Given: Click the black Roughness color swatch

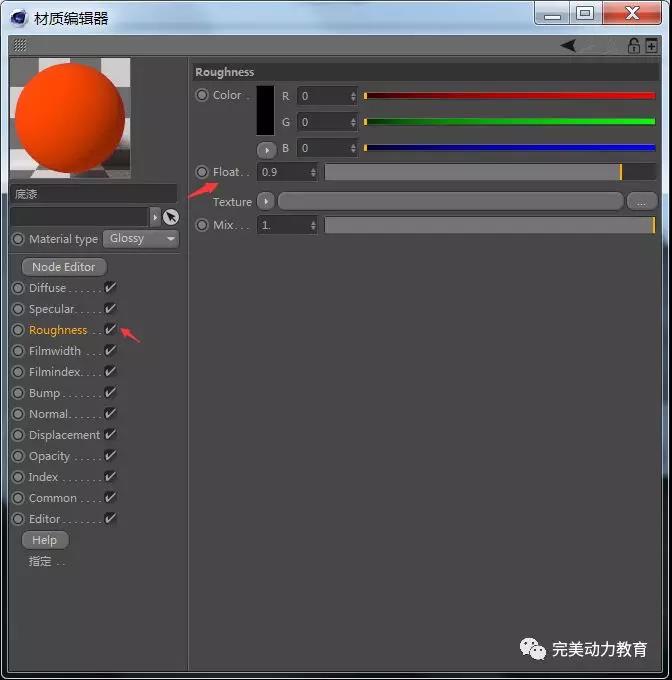Looking at the screenshot, I should [265, 110].
